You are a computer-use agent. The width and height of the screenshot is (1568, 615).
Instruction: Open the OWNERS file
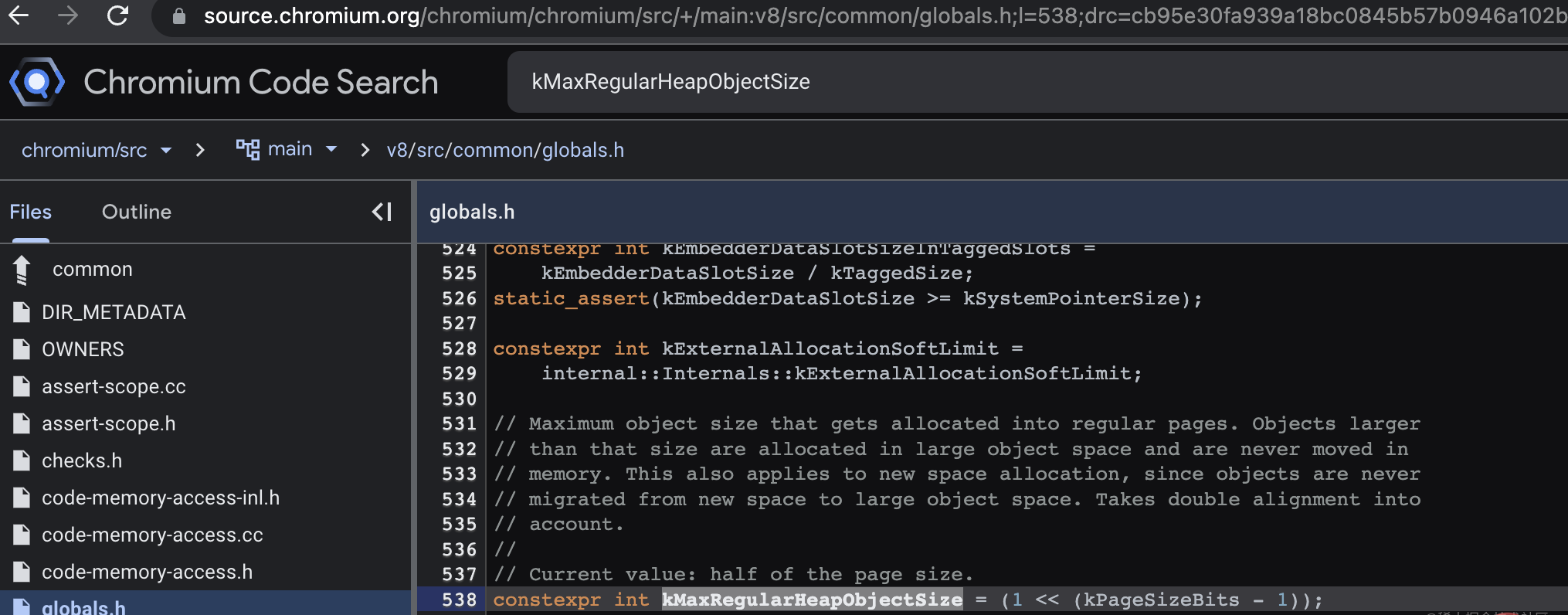[x=83, y=349]
